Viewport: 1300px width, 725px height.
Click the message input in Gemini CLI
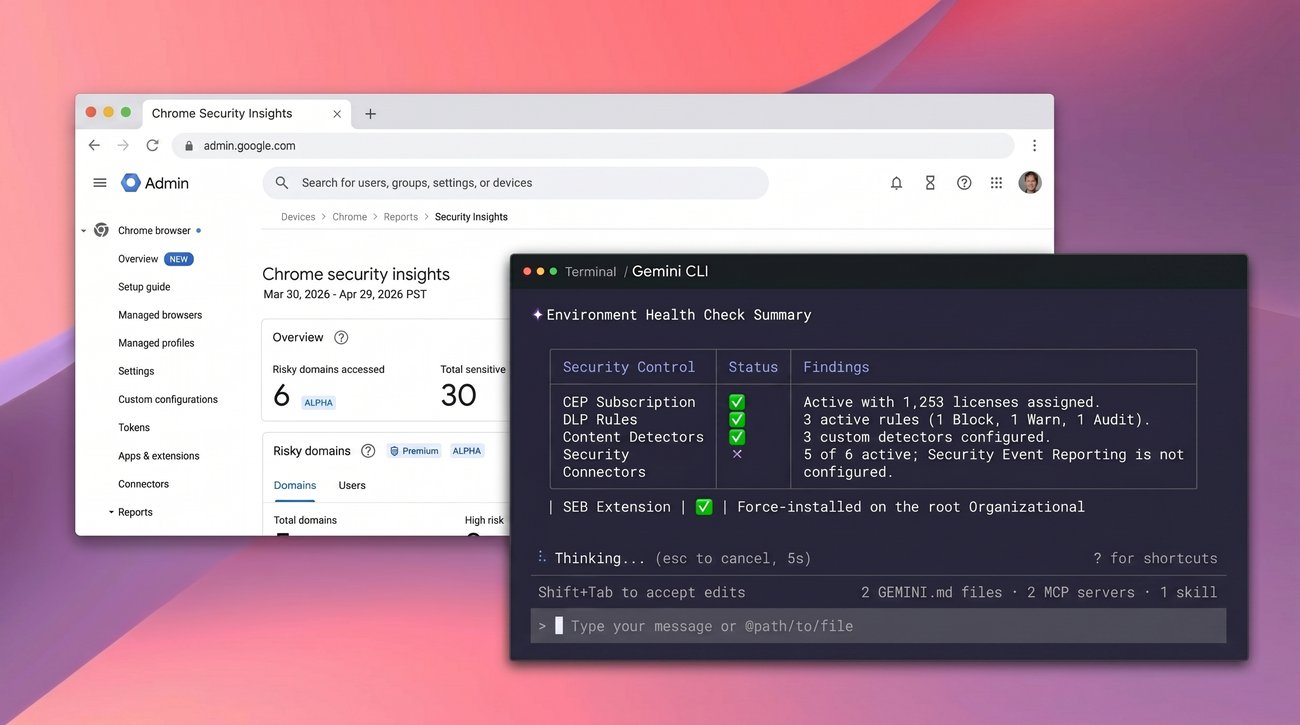878,626
